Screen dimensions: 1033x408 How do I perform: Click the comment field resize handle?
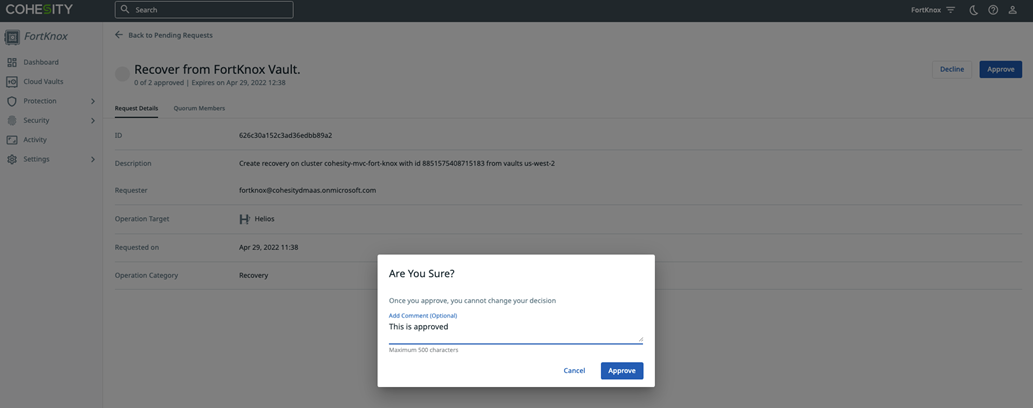640,339
